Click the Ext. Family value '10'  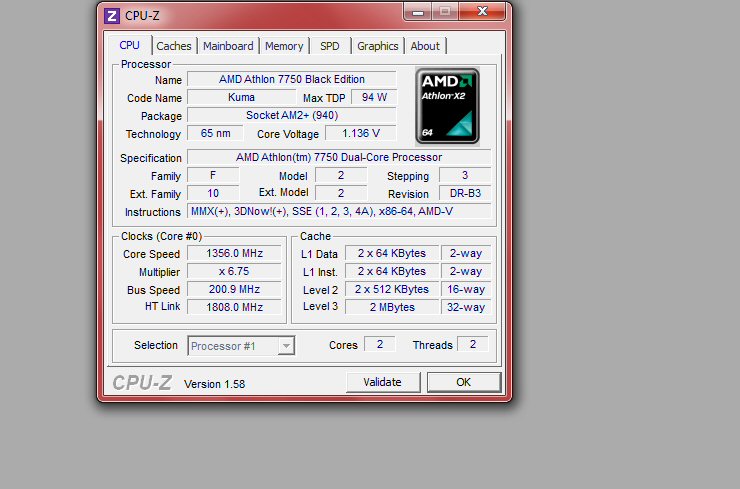(213, 194)
